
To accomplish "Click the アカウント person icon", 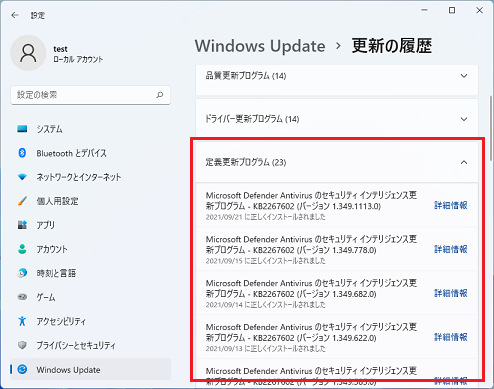I will coord(22,249).
